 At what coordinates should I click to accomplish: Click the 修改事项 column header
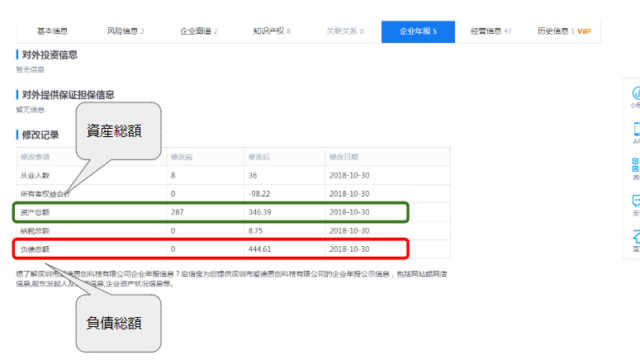click(x=35, y=157)
